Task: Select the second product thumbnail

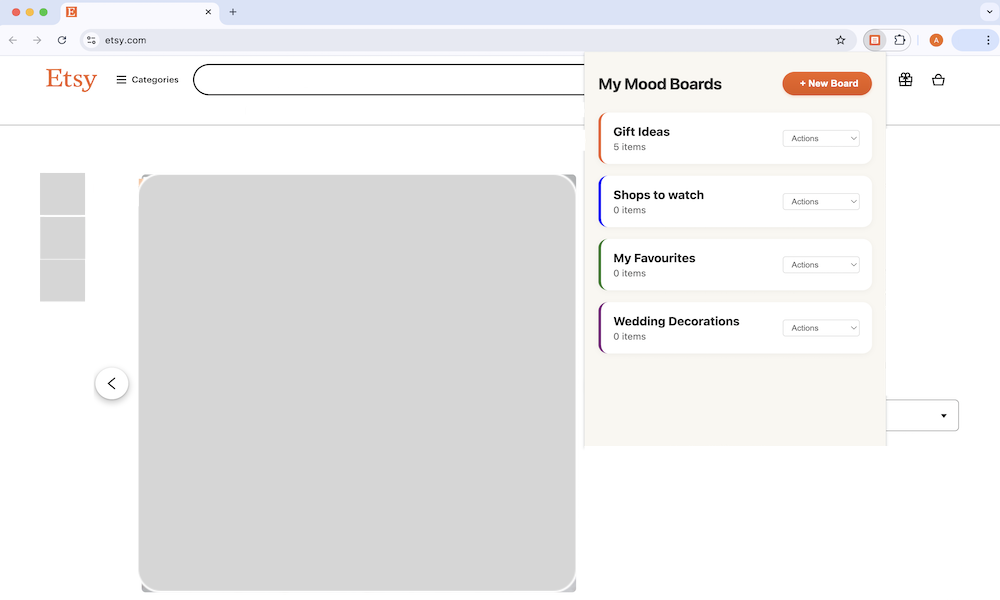Action: [62, 238]
